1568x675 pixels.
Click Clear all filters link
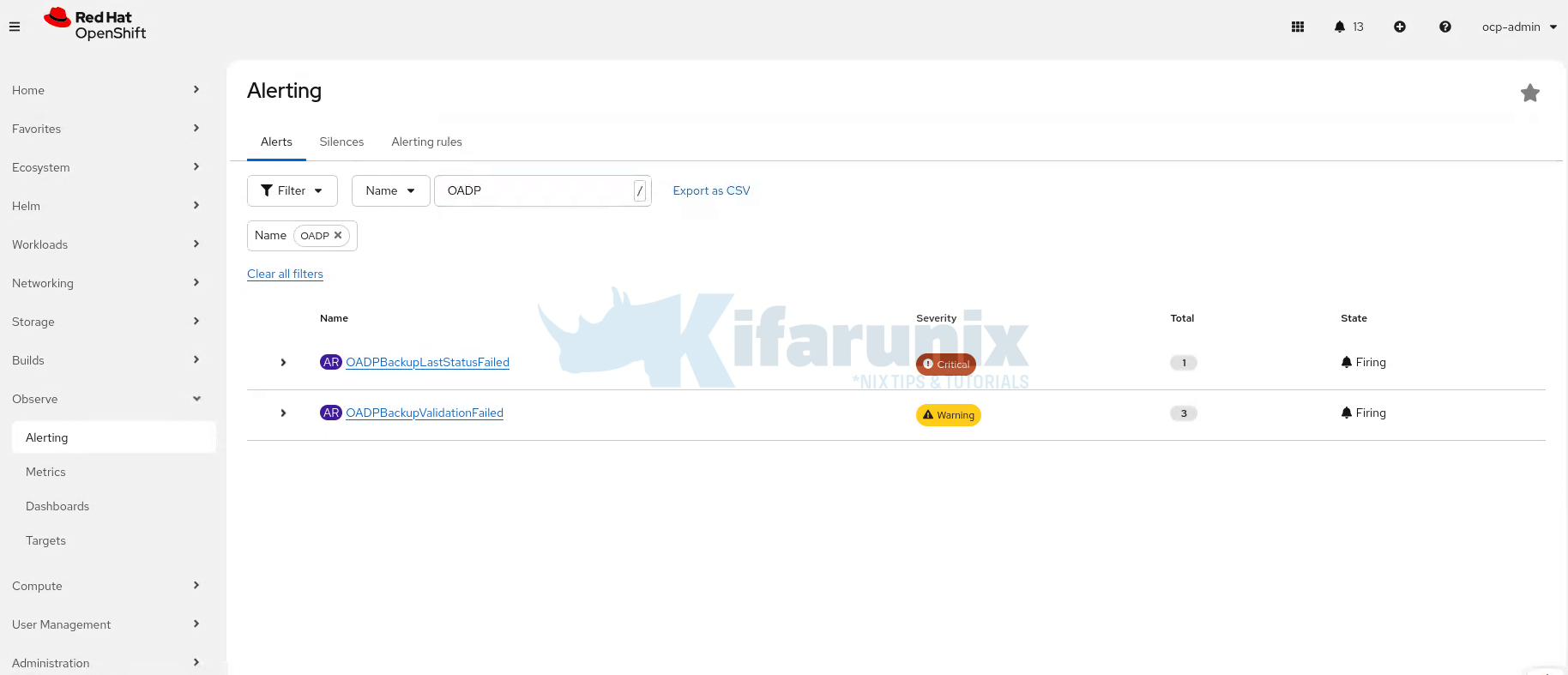click(x=285, y=274)
